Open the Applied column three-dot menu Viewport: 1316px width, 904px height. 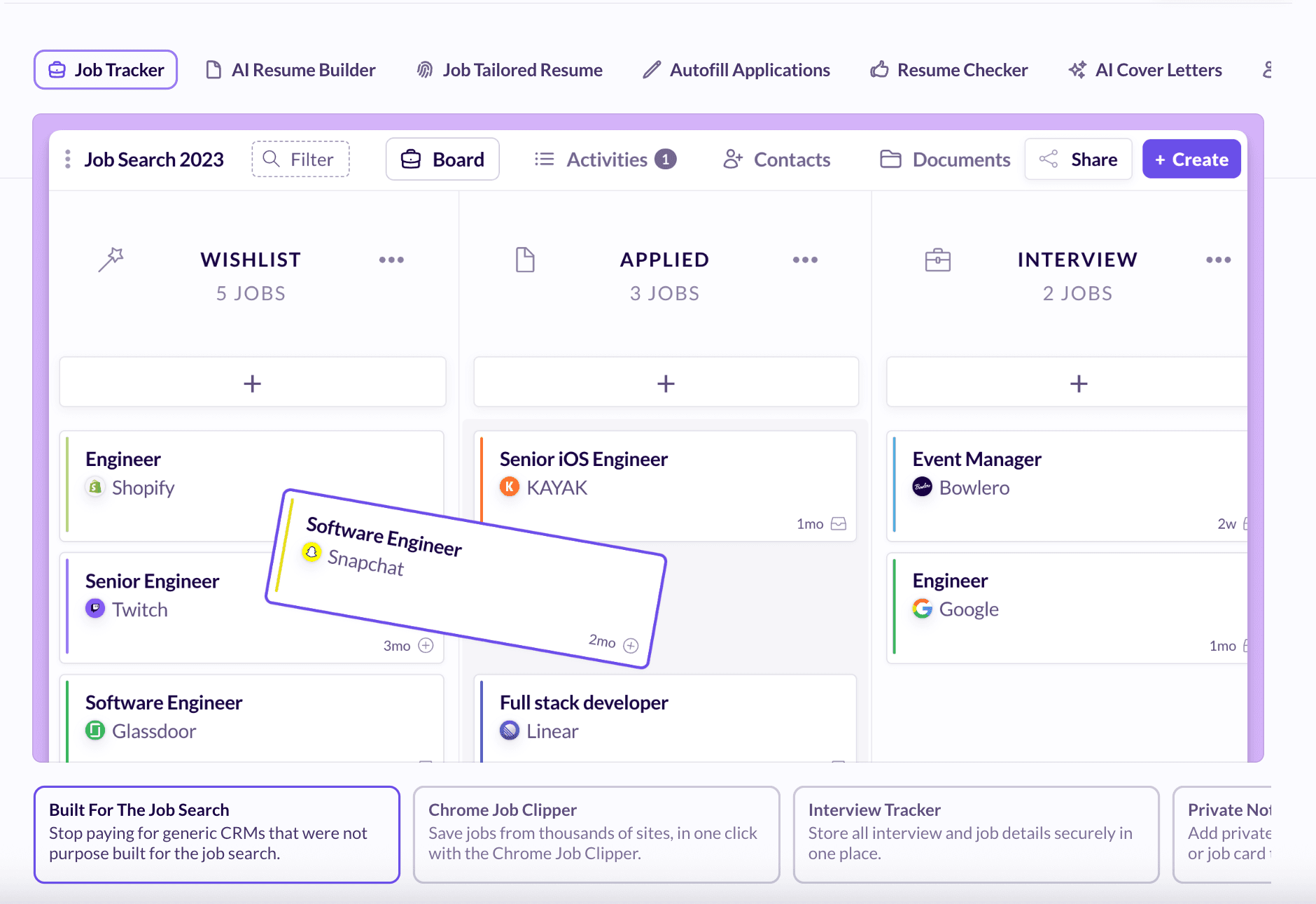coord(805,260)
